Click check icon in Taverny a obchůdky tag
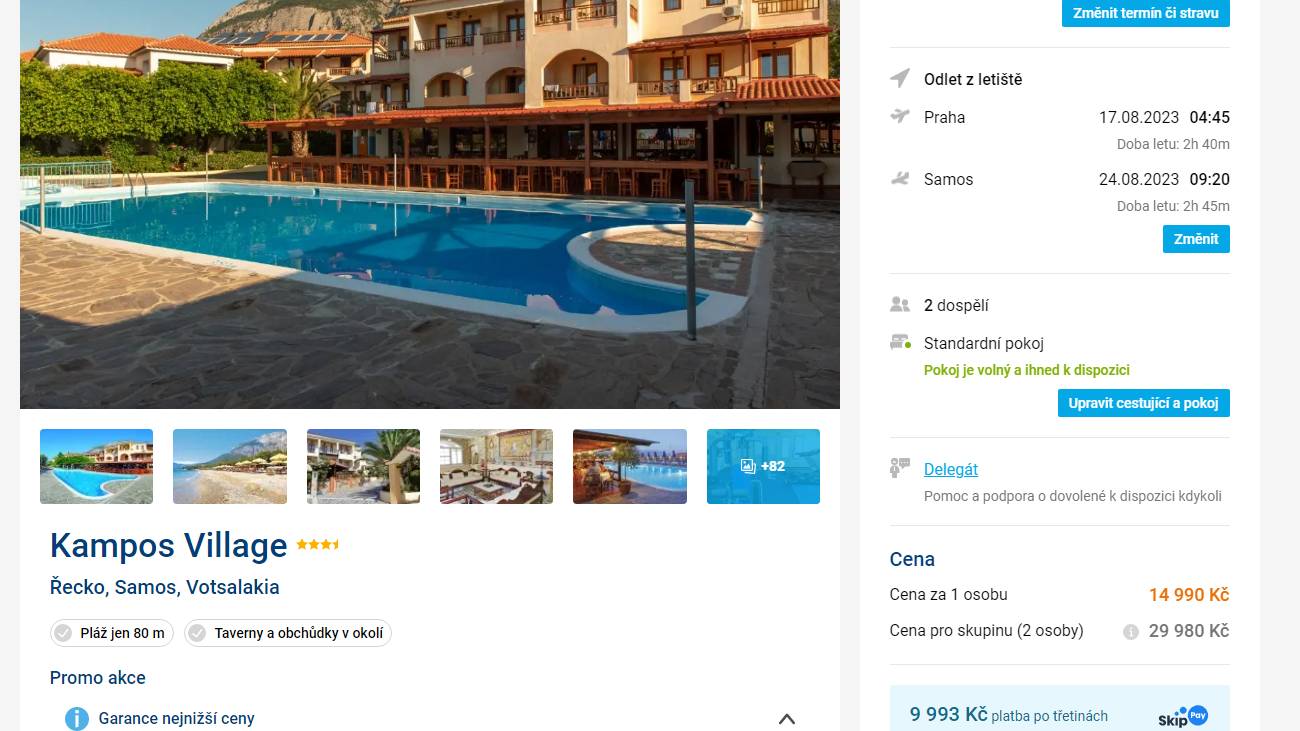 pos(197,633)
